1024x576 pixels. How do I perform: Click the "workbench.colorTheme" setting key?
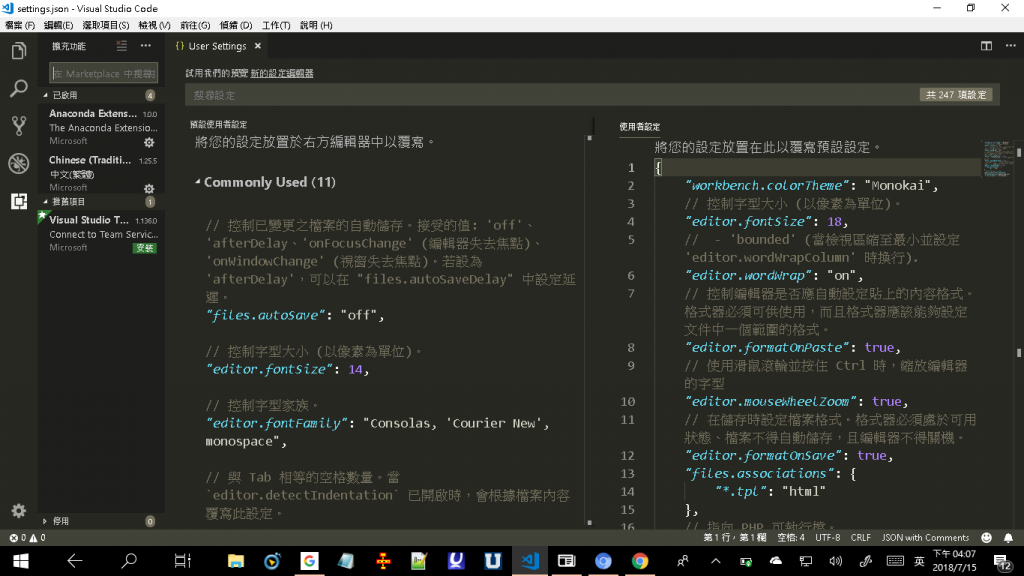tap(767, 185)
